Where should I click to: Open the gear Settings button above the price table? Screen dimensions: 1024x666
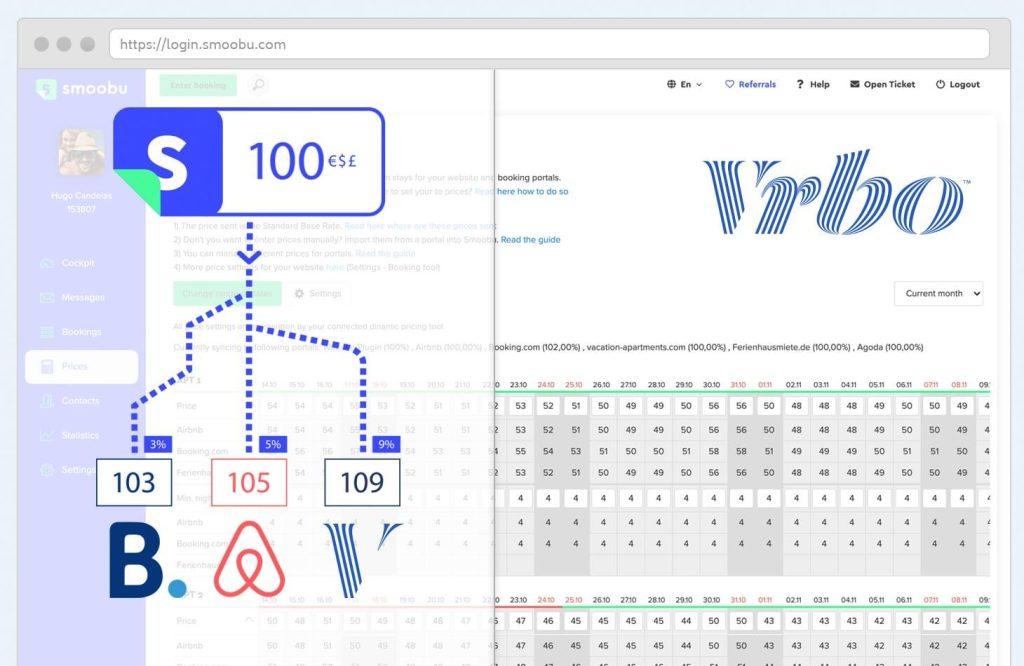pos(318,293)
